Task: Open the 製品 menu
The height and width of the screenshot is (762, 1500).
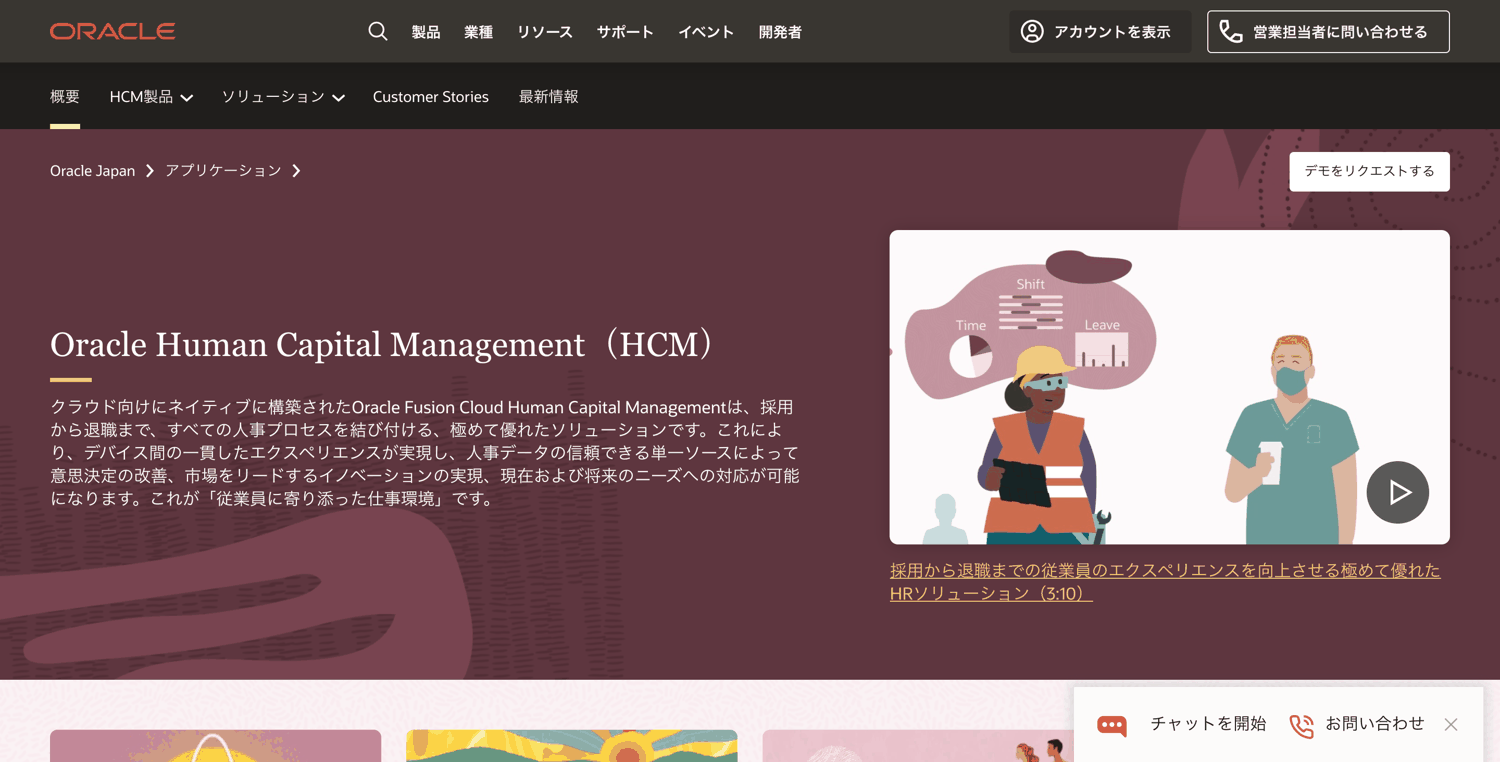Action: click(426, 32)
